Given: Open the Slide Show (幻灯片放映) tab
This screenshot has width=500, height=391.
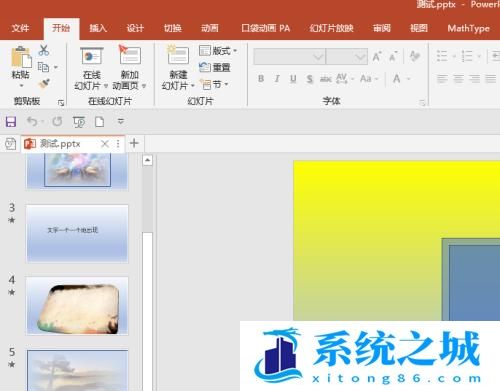Looking at the screenshot, I should [331, 28].
